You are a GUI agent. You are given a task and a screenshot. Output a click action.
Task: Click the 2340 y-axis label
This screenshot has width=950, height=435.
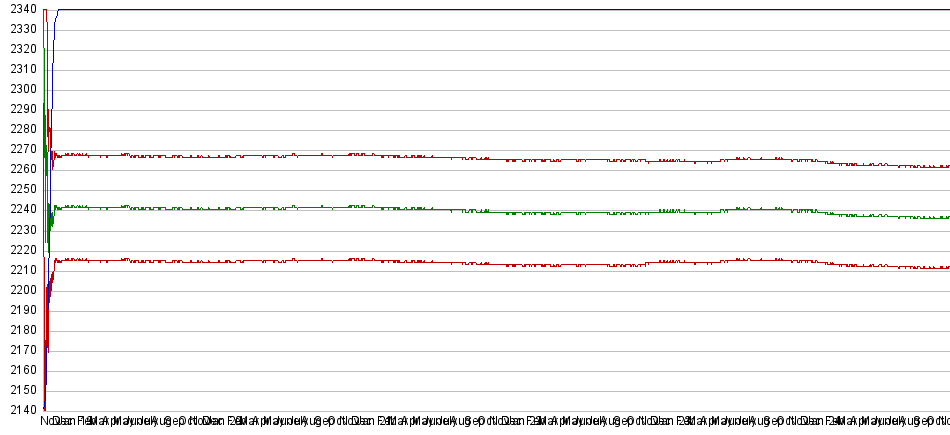20,9
